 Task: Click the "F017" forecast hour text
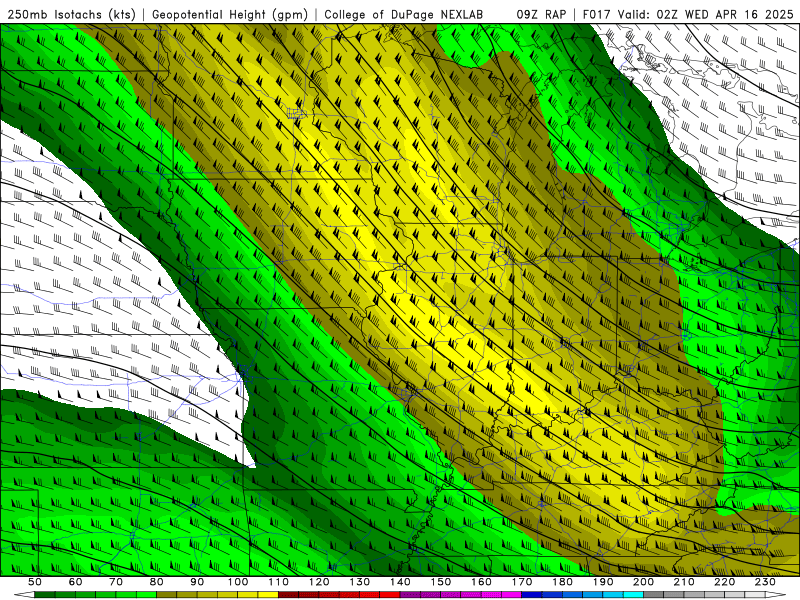[597, 14]
